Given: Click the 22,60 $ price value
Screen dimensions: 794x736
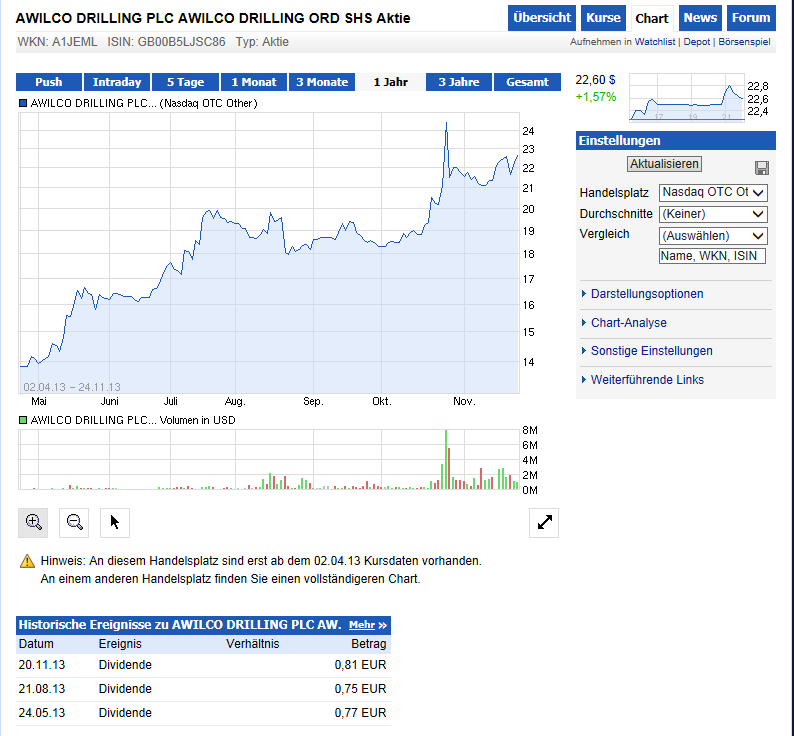Looking at the screenshot, I should pyautogui.click(x=596, y=80).
